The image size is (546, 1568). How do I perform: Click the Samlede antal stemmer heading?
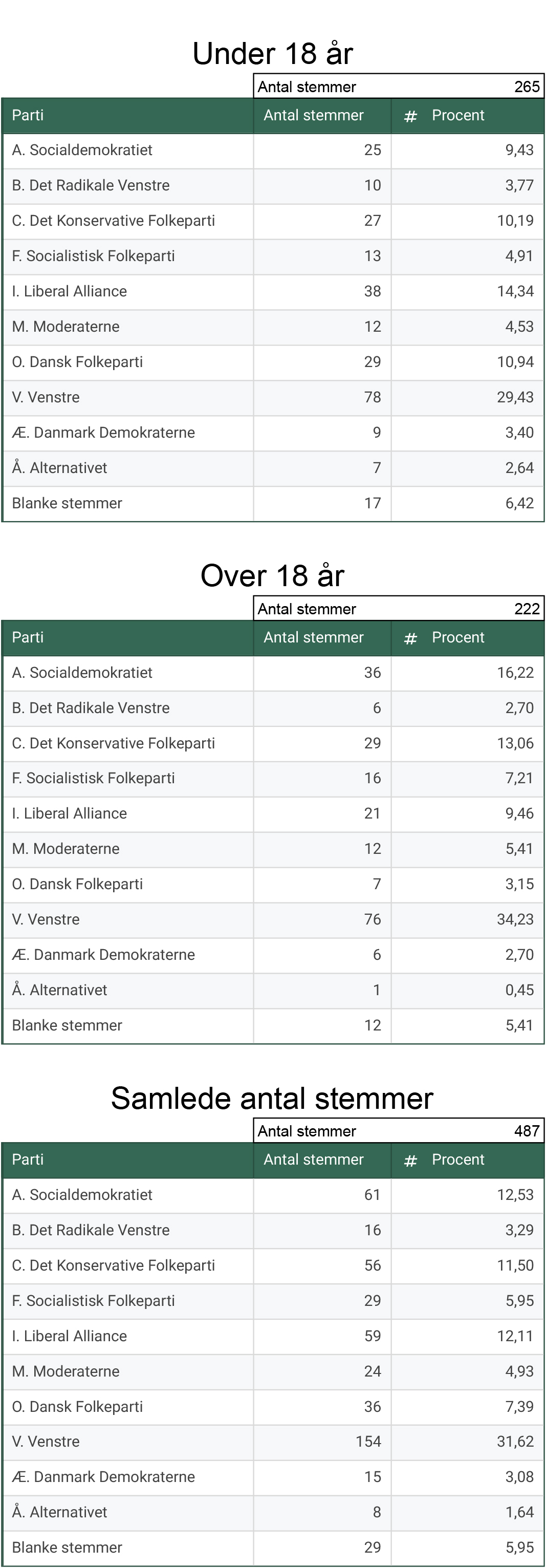pos(273,1099)
